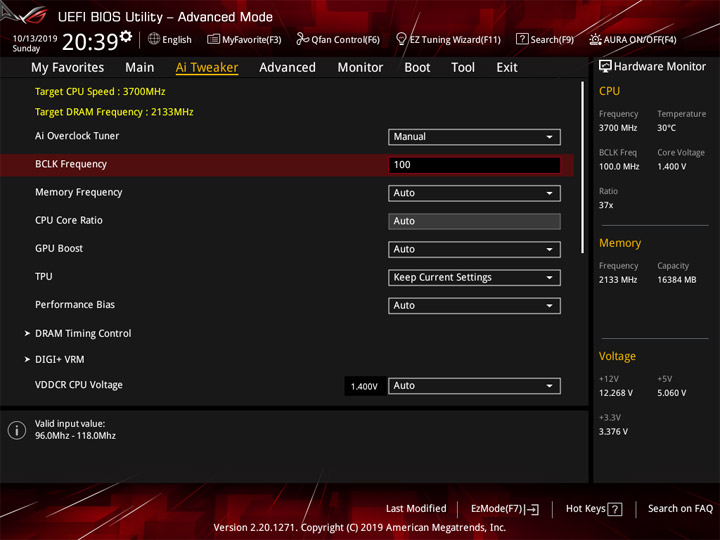Click the EzMode exit arrow icon
The width and height of the screenshot is (720, 540).
click(533, 509)
